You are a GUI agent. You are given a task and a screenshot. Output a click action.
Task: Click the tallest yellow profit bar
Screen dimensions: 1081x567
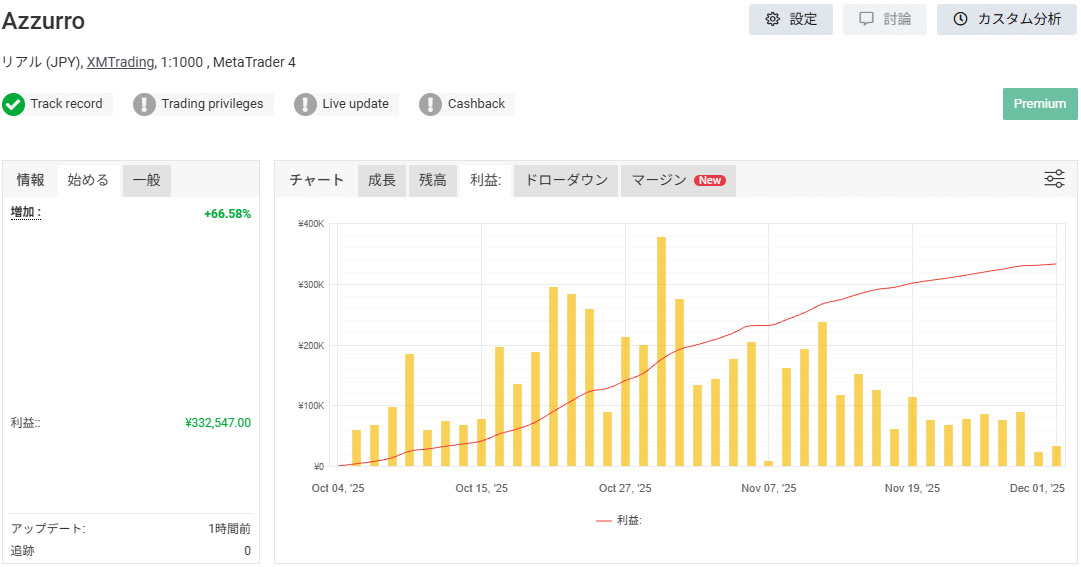(661, 350)
